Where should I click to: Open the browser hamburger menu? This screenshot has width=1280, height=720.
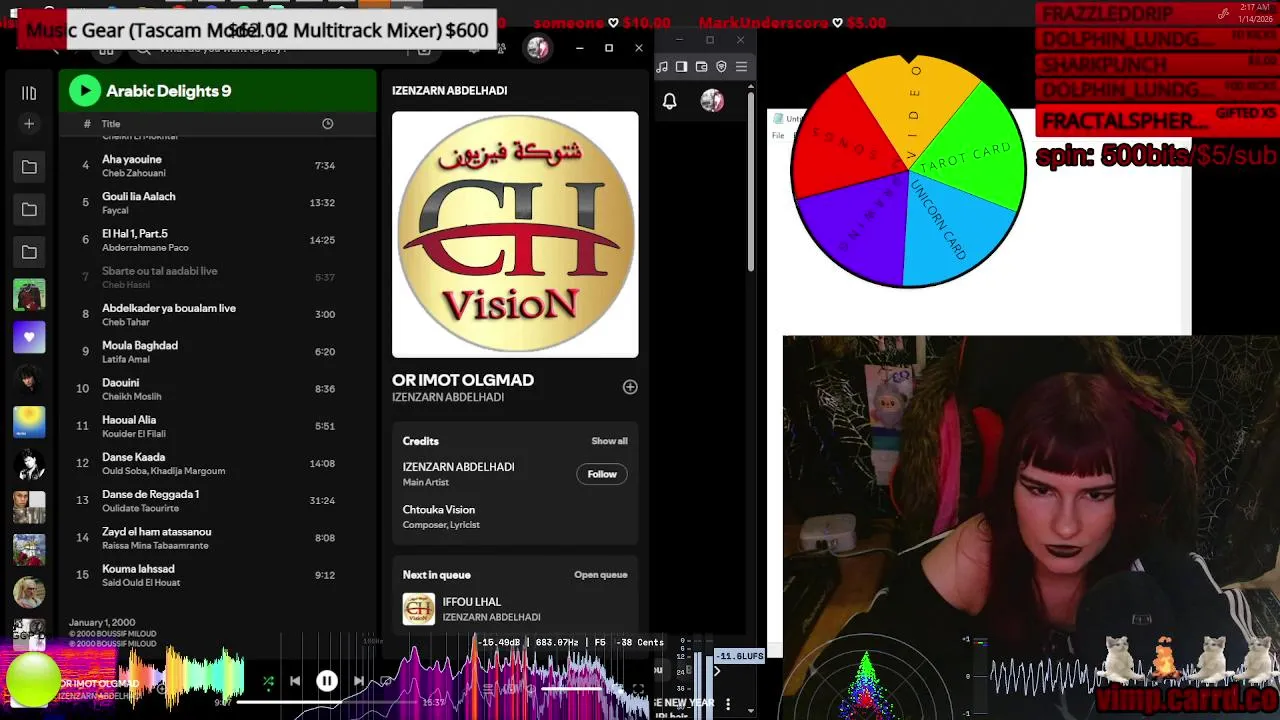point(741,67)
